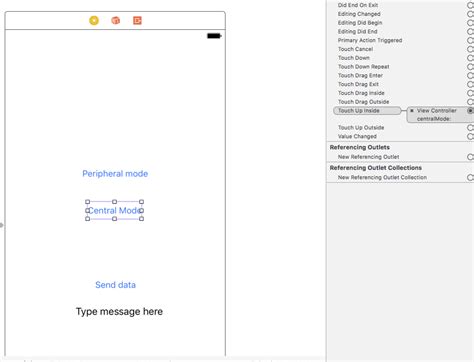
Task: Click the Referencing Outlet Collections section header
Action: point(376,168)
